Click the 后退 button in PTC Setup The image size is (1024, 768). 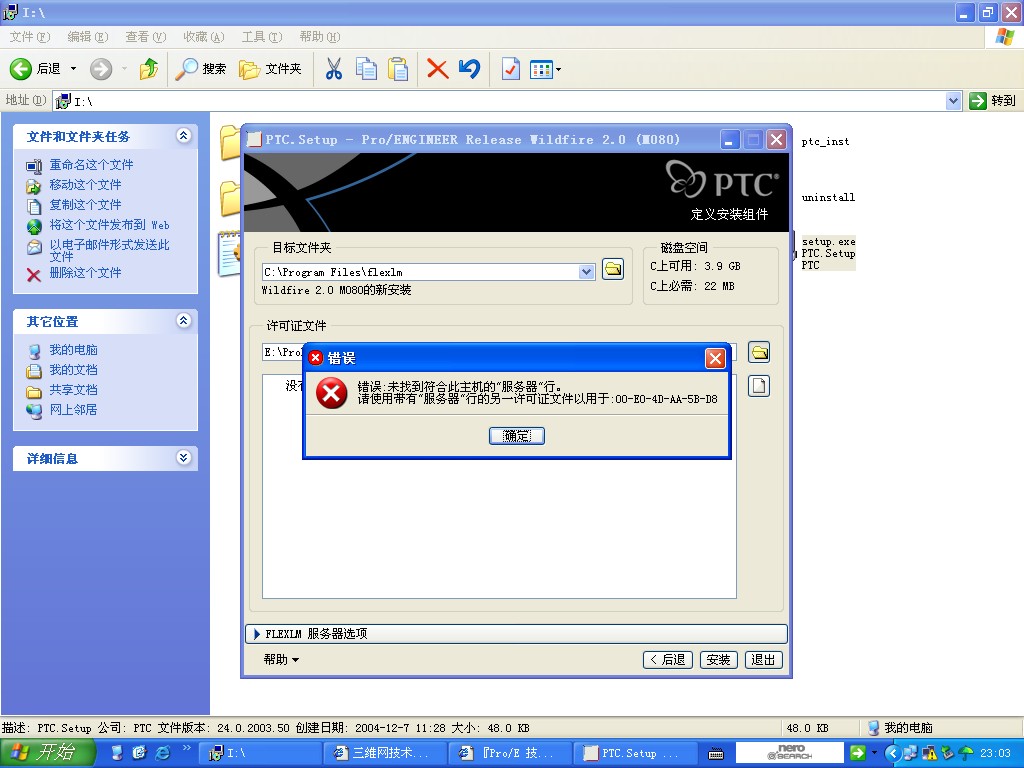coord(667,660)
